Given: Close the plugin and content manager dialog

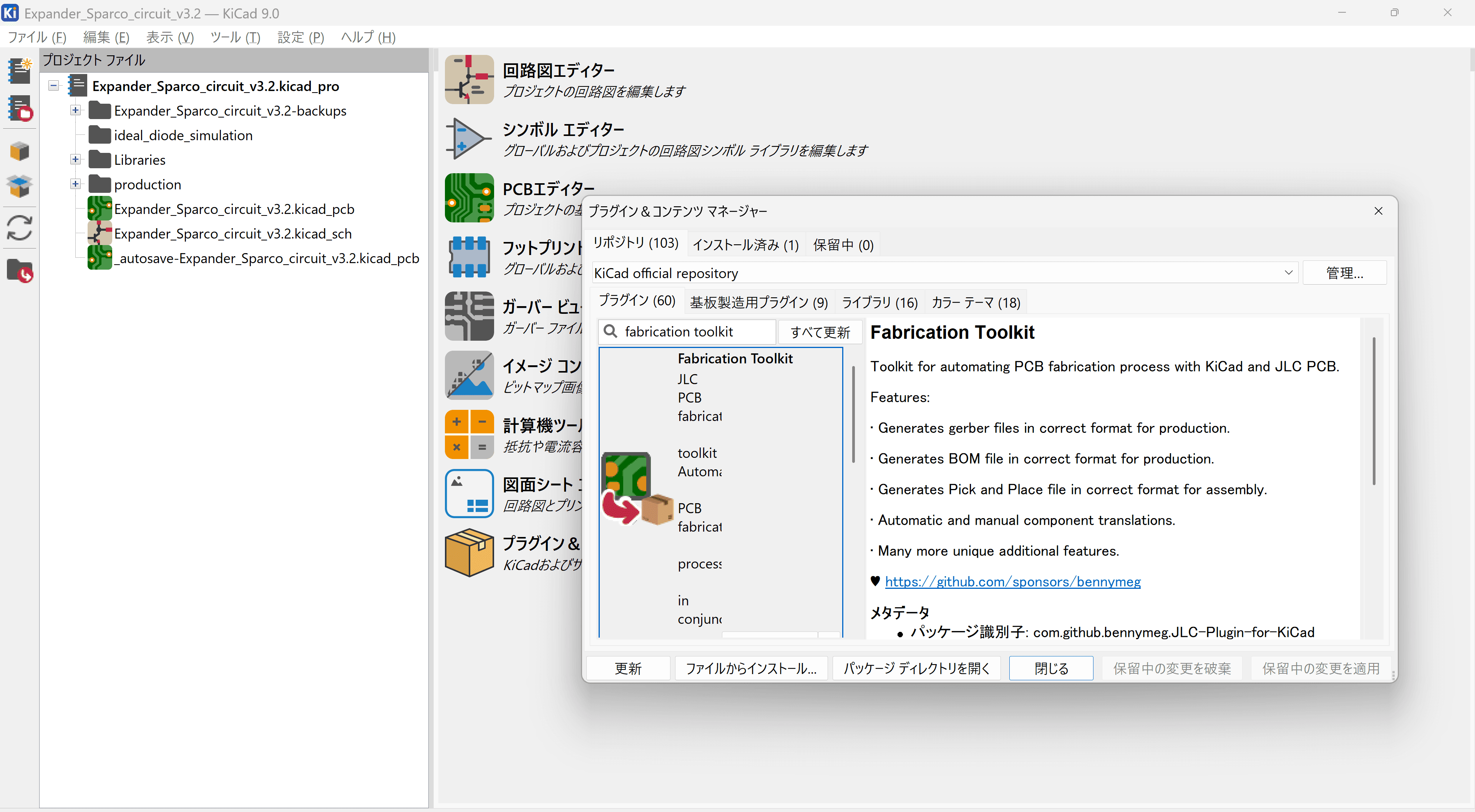Looking at the screenshot, I should 1378,211.
